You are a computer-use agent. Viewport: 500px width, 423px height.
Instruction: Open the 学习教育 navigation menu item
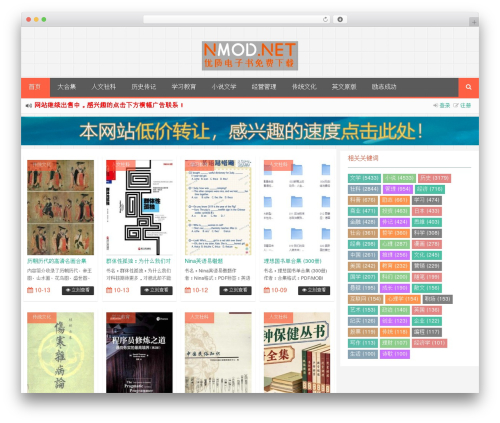tap(184, 87)
